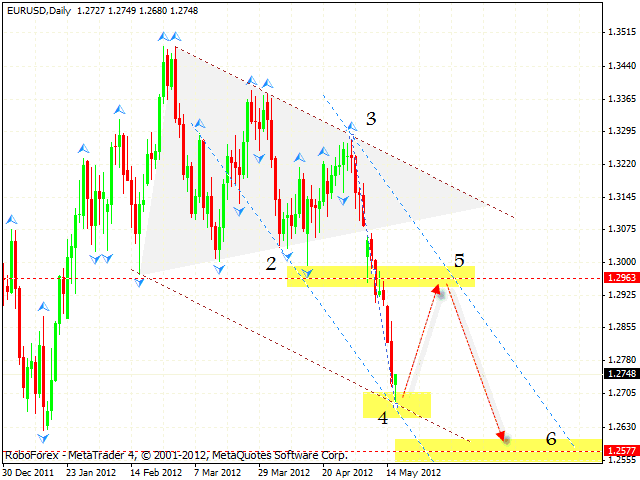This screenshot has height=480, width=640.
Task: Click the yellow zone above label 4
Action: (397, 404)
